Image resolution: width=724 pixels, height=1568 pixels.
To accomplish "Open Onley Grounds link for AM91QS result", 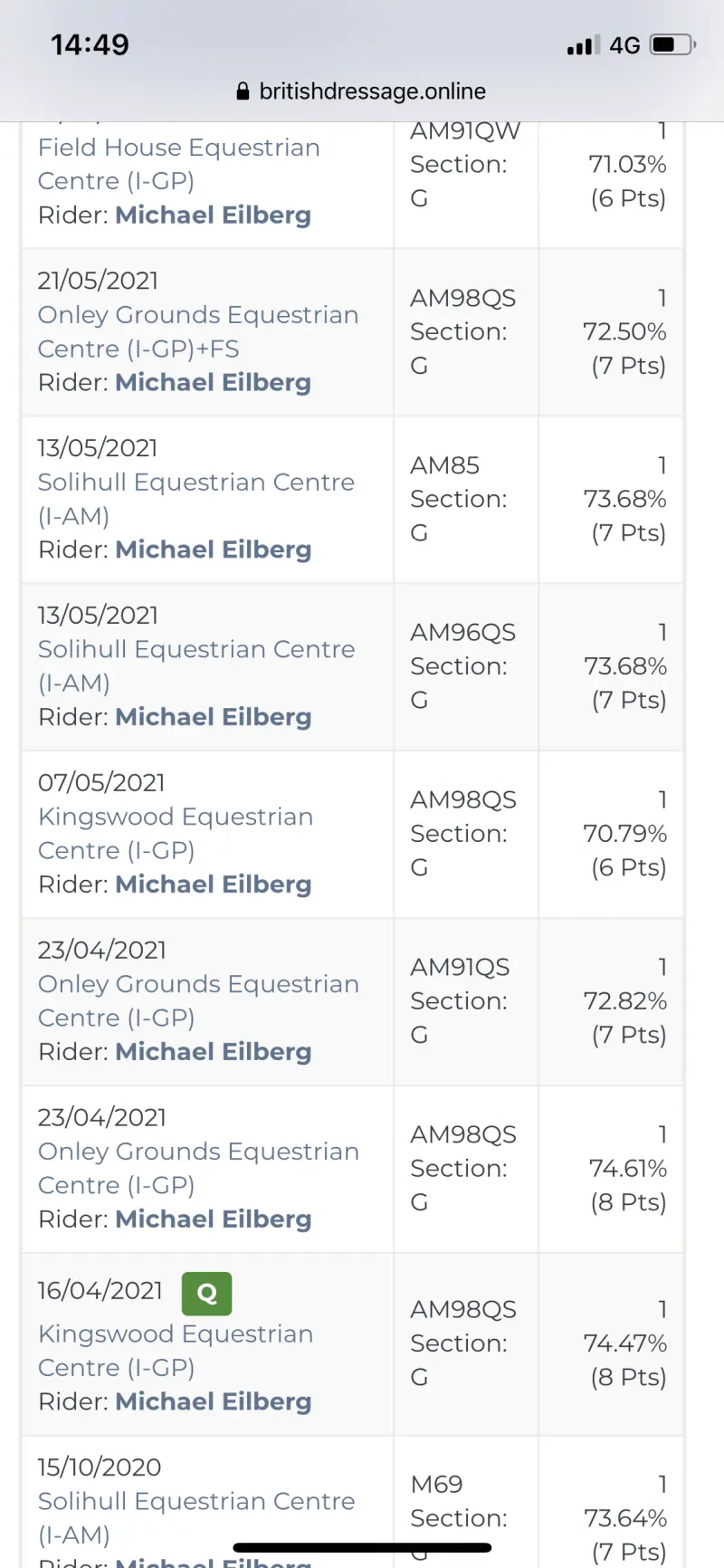I will 197,1000.
